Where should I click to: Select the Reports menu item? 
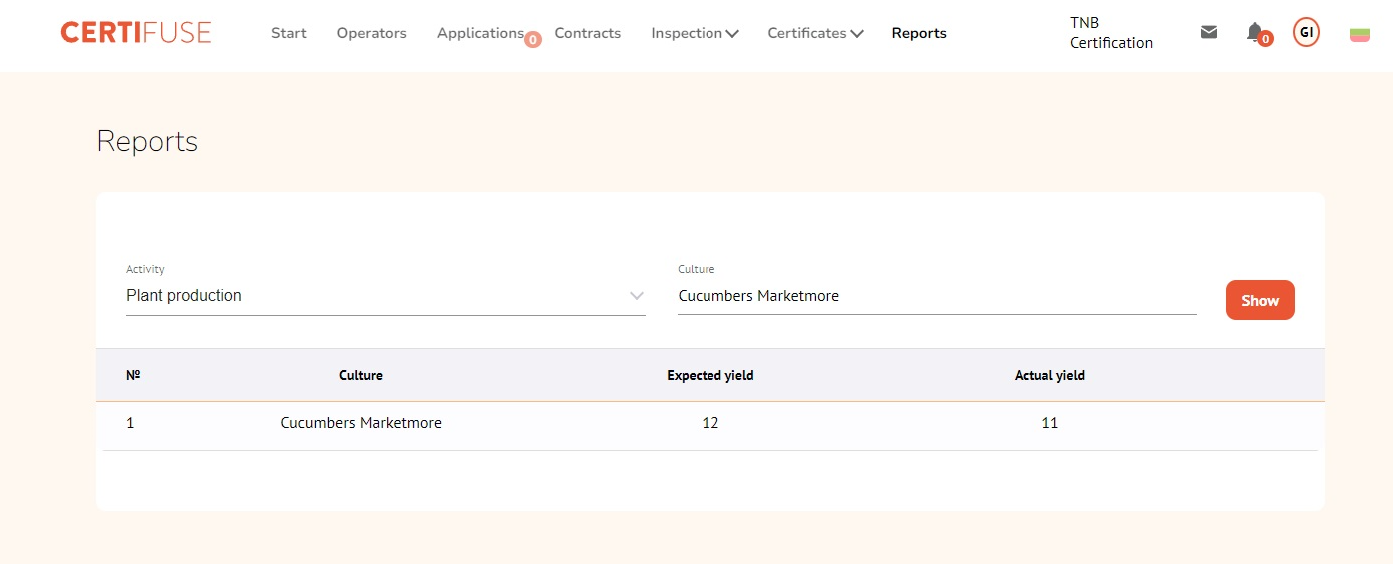pyautogui.click(x=919, y=33)
